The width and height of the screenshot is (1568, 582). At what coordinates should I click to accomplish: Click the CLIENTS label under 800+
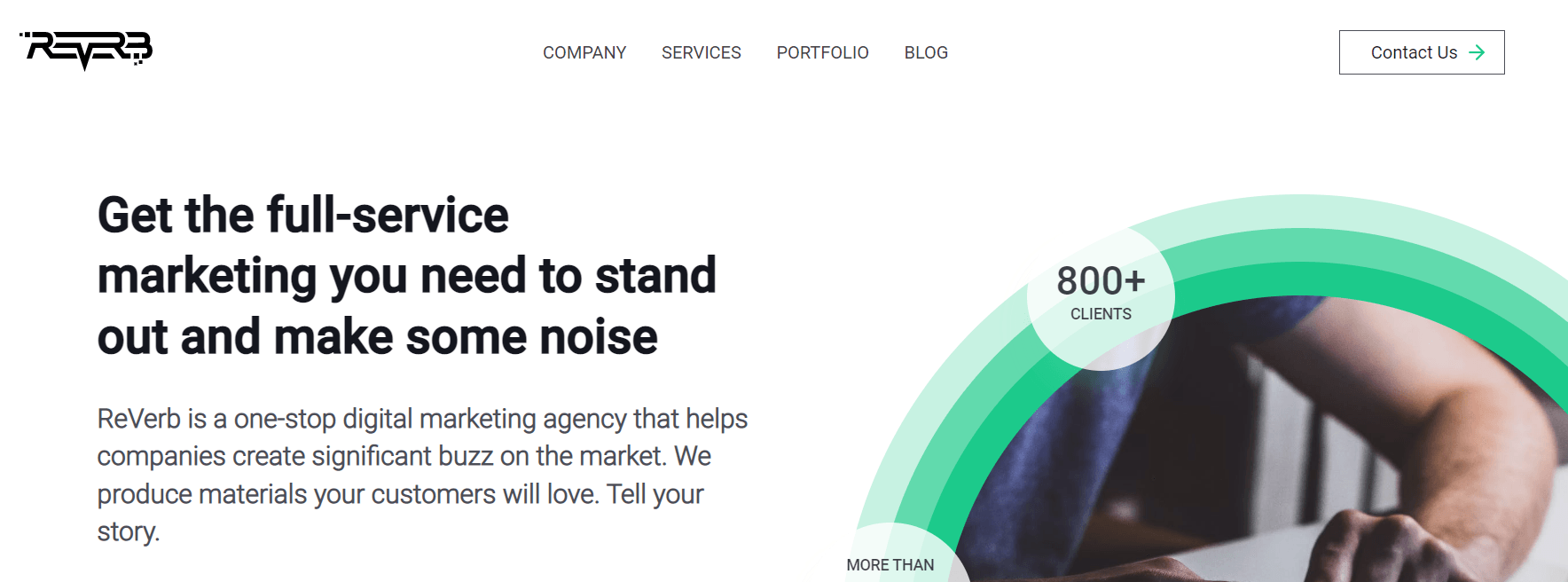1101,314
